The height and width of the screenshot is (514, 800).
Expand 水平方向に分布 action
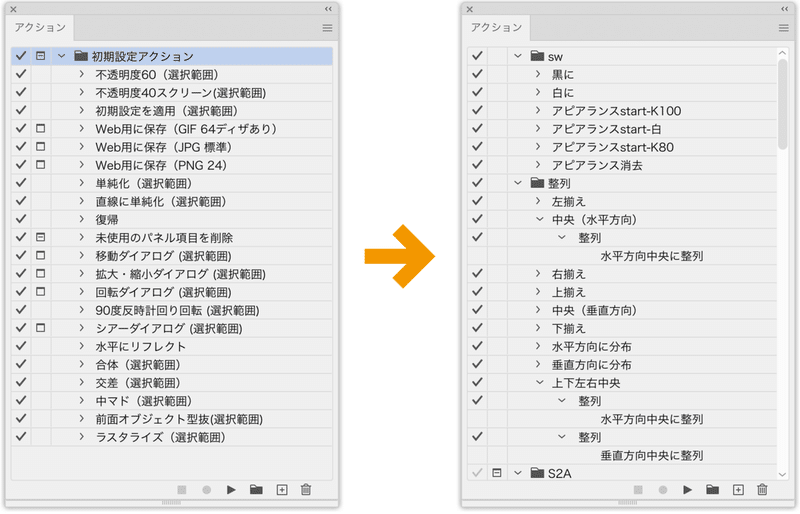point(538,346)
